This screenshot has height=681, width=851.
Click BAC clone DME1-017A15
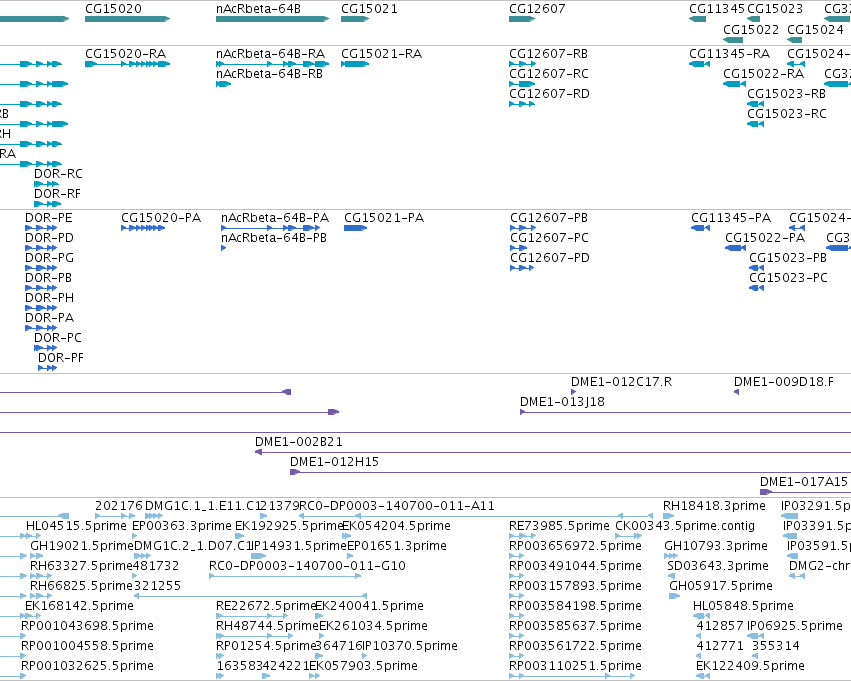point(803,482)
